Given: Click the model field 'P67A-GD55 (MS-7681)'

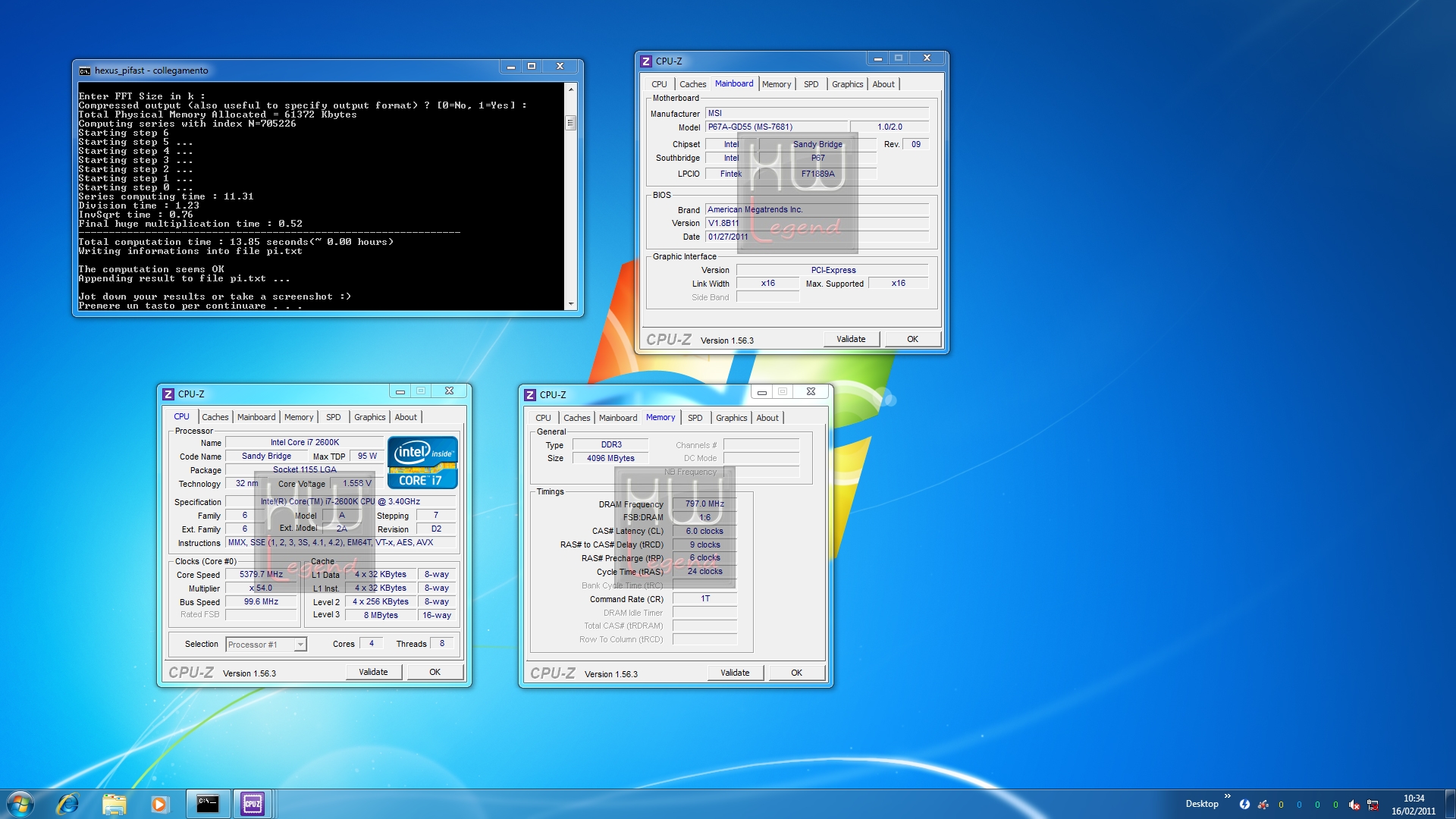Looking at the screenshot, I should [777, 127].
